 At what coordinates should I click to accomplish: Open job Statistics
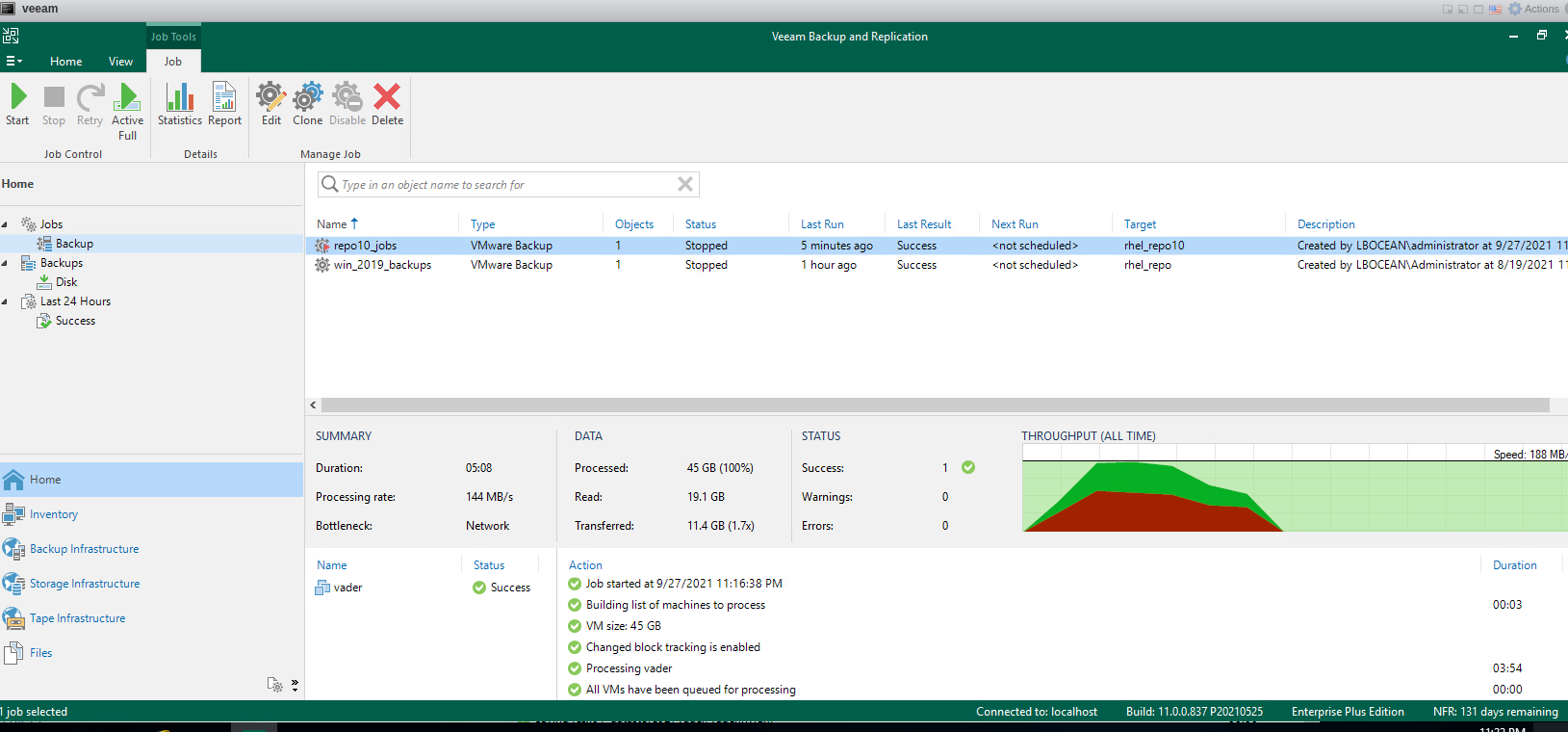click(180, 104)
